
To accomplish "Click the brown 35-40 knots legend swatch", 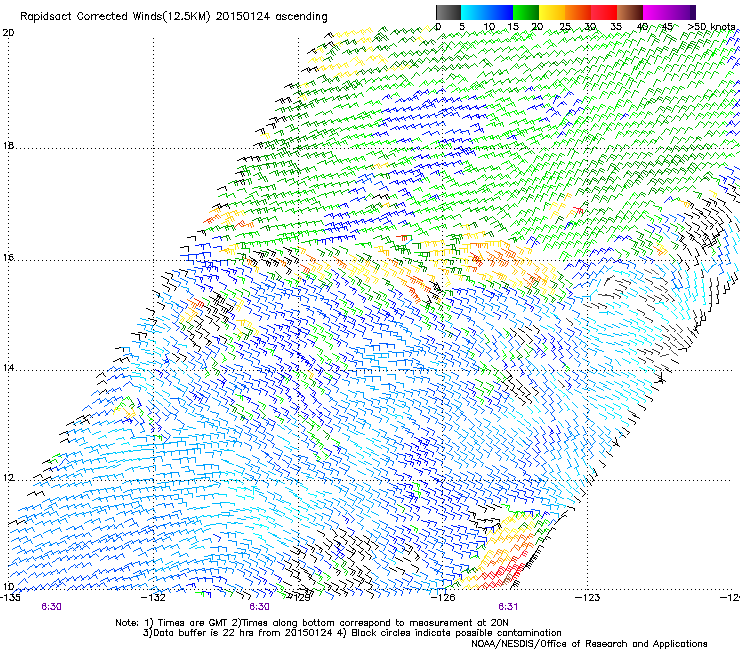I will (x=630, y=12).
